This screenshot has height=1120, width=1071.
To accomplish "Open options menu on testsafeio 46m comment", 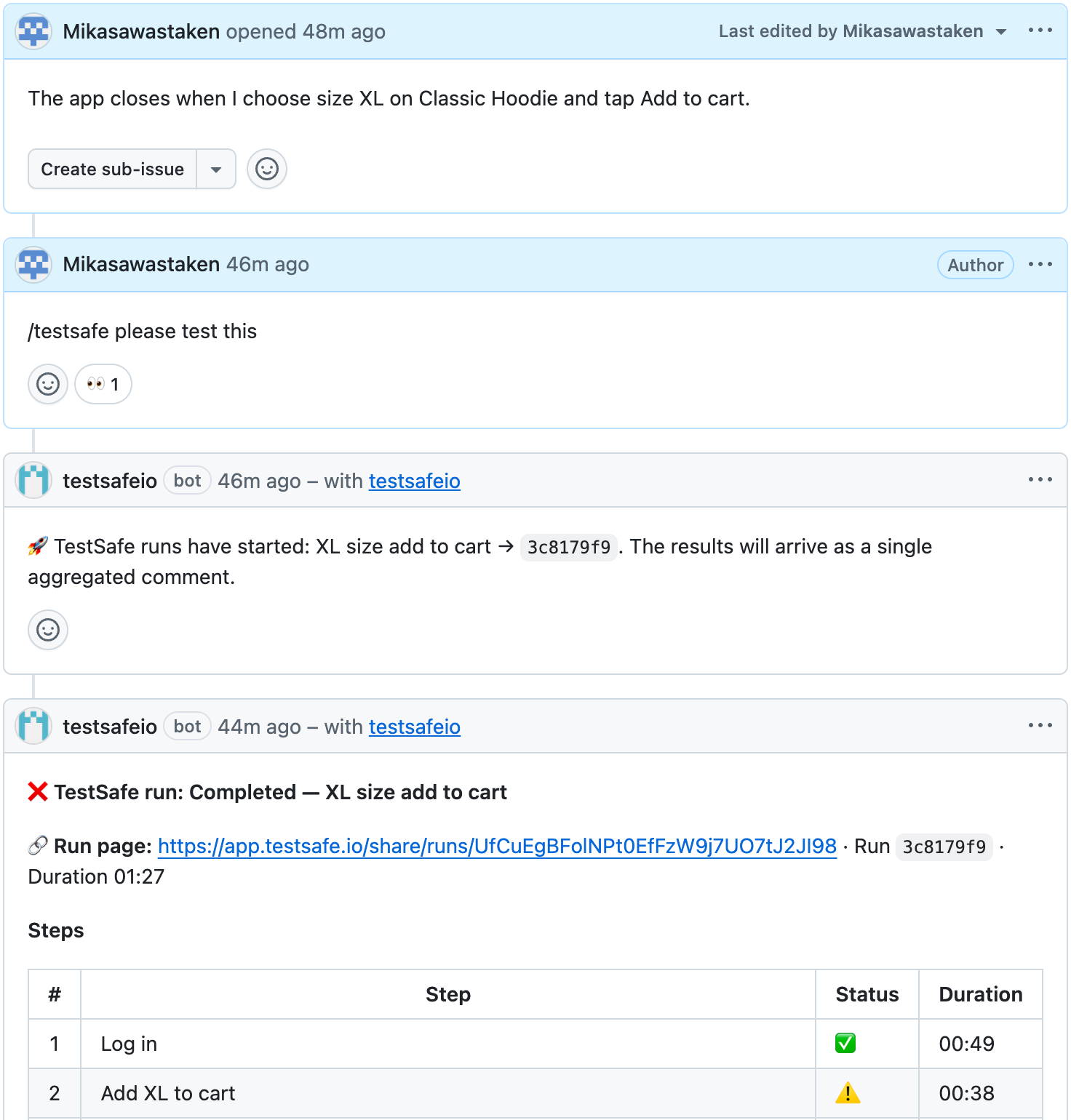I will point(1040,480).
